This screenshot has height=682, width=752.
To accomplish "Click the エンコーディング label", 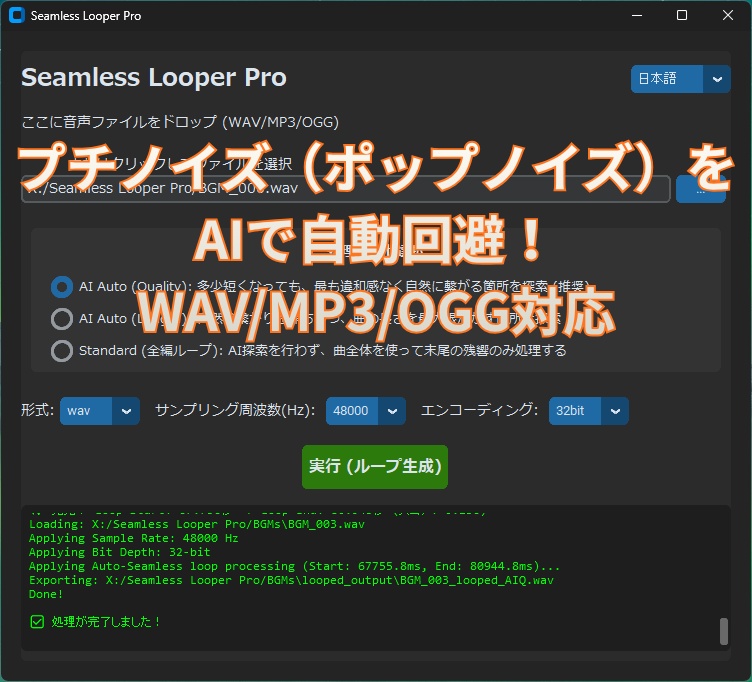I will [x=479, y=411].
